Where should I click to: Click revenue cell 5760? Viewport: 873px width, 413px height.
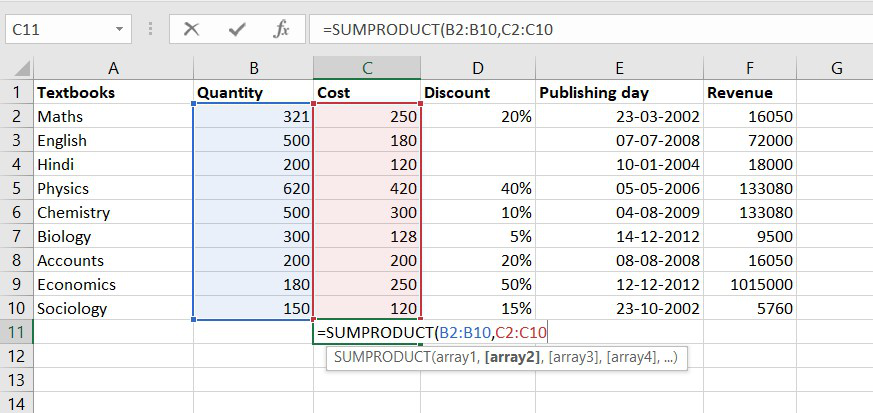(x=750, y=308)
